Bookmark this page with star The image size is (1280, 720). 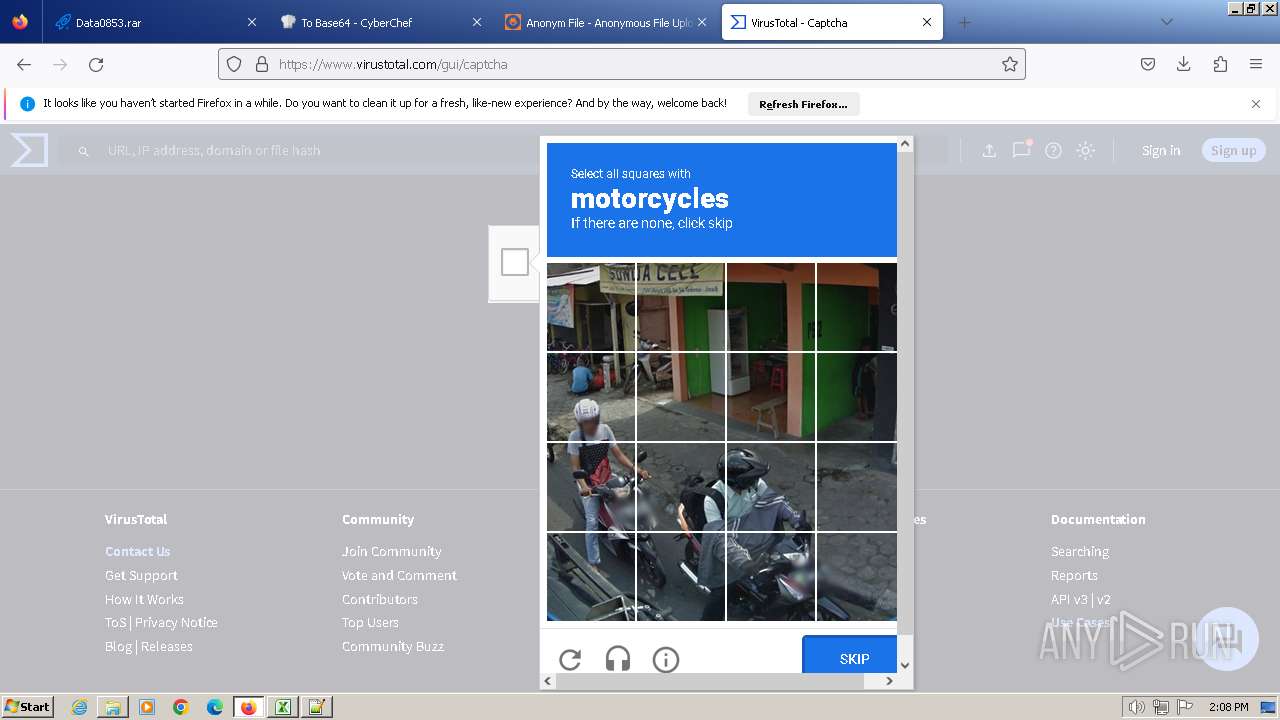point(1010,64)
